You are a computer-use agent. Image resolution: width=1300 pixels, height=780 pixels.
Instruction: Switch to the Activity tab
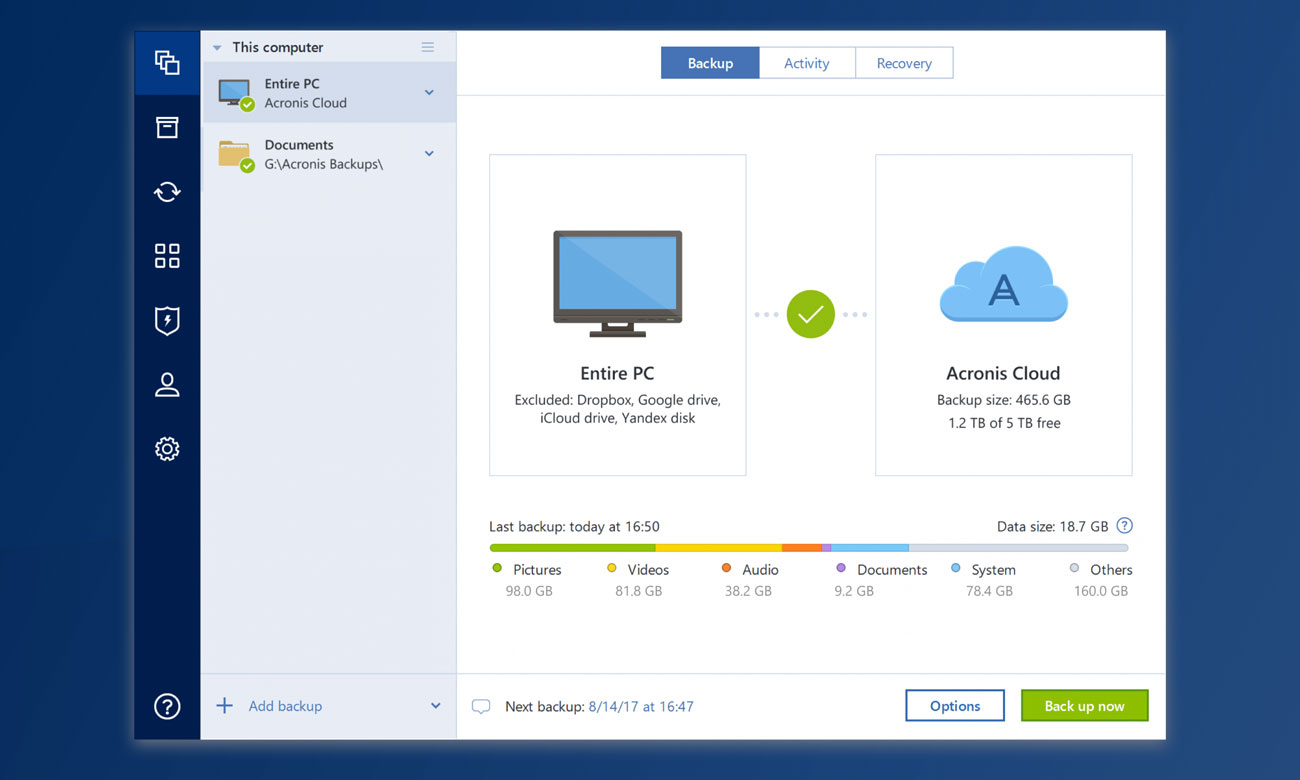pos(807,63)
